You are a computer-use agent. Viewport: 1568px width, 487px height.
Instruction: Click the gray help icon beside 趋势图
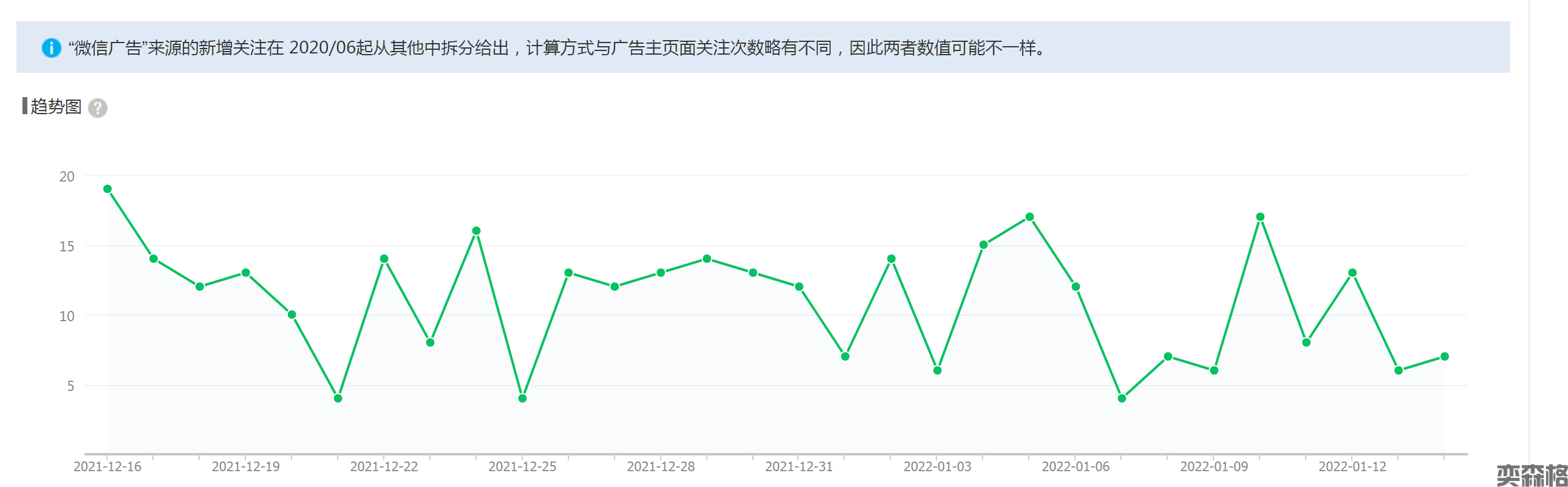pos(97,107)
